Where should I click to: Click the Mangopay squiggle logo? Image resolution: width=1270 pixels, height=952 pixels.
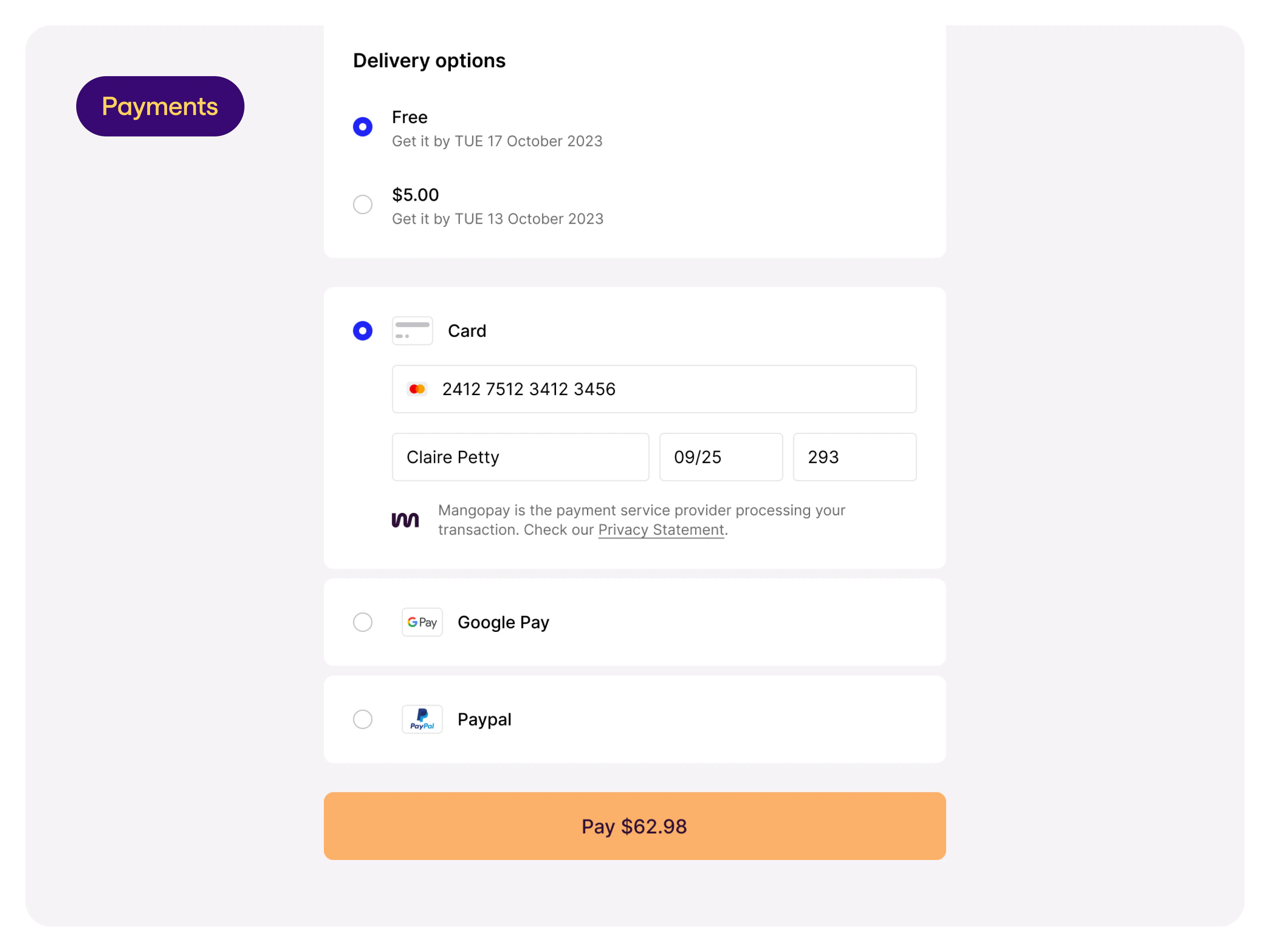point(406,519)
